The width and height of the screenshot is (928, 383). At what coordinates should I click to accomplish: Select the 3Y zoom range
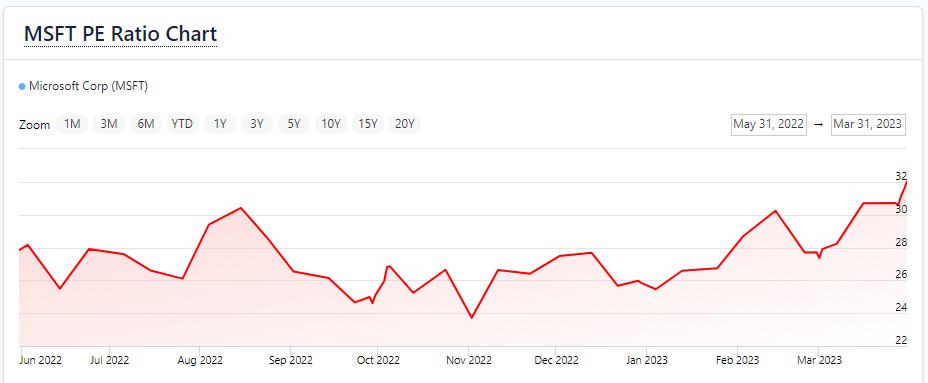click(257, 124)
